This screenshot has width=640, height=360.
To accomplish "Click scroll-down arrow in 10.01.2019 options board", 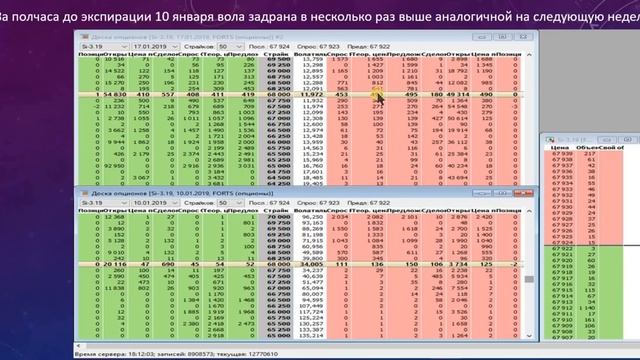I will click(x=529, y=336).
